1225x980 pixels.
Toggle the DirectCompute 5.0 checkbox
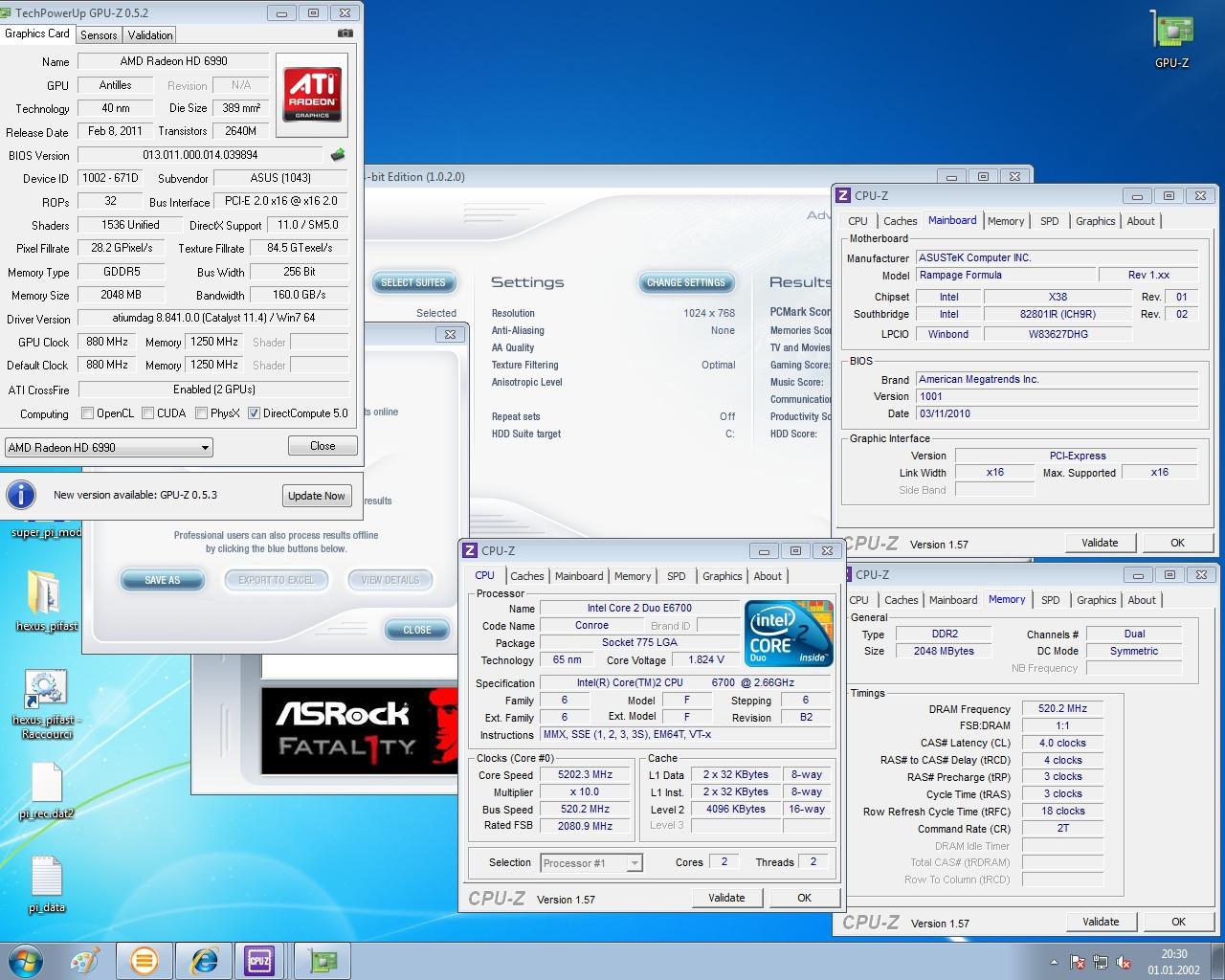[x=254, y=413]
